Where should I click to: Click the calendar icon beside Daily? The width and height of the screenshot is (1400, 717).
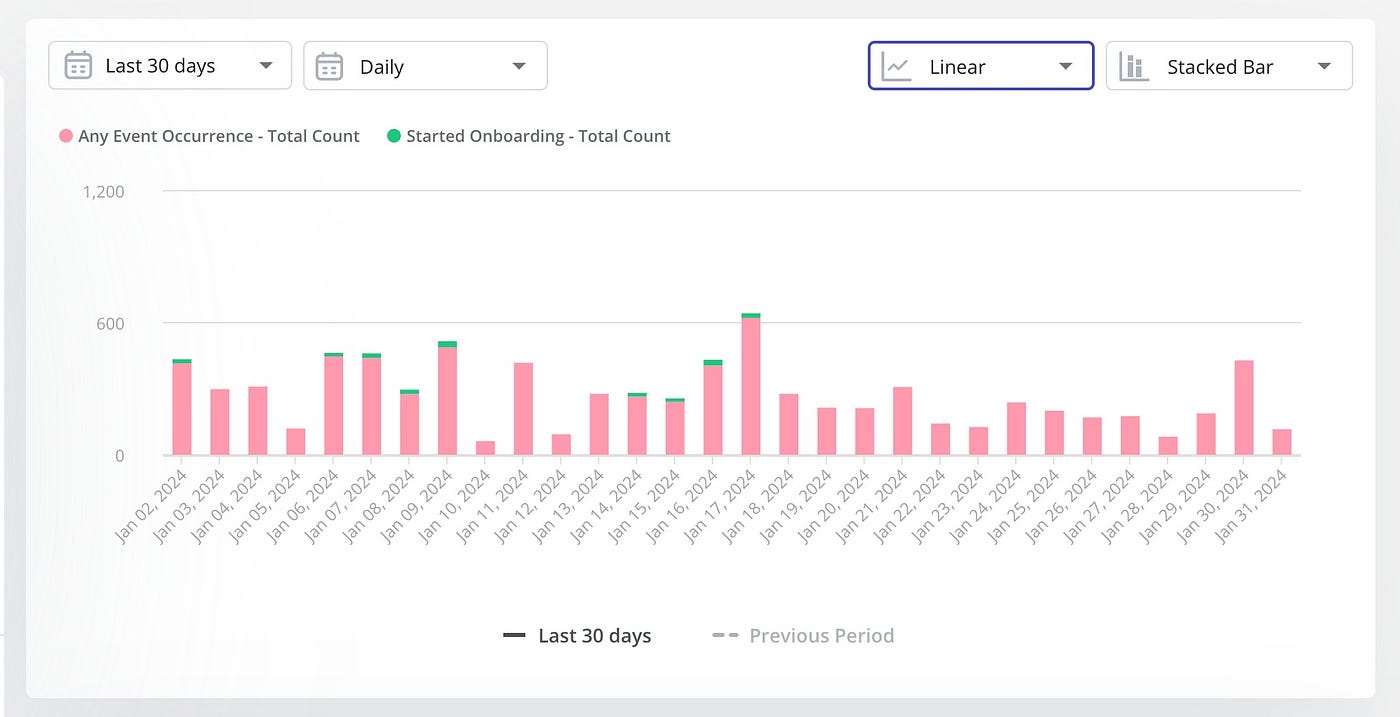pos(330,67)
